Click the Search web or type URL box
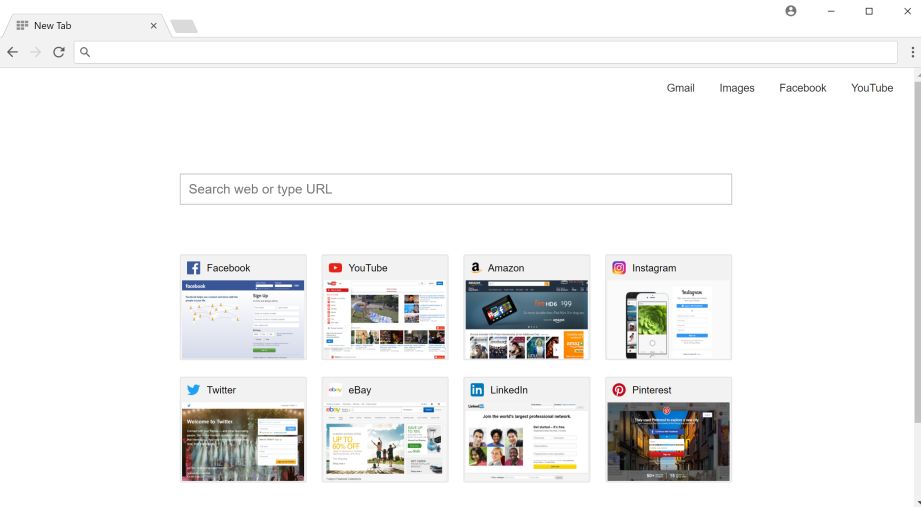This screenshot has height=507, width=921. point(456,189)
